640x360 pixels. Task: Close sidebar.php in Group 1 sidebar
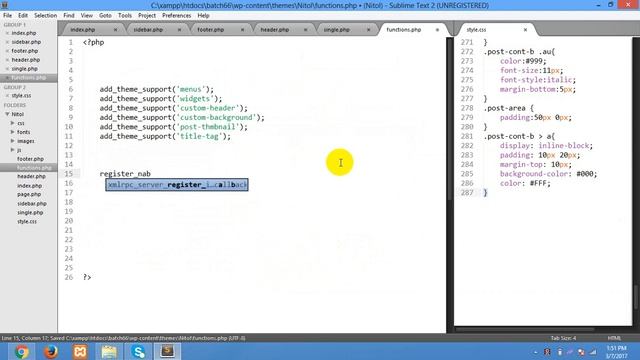[7, 42]
